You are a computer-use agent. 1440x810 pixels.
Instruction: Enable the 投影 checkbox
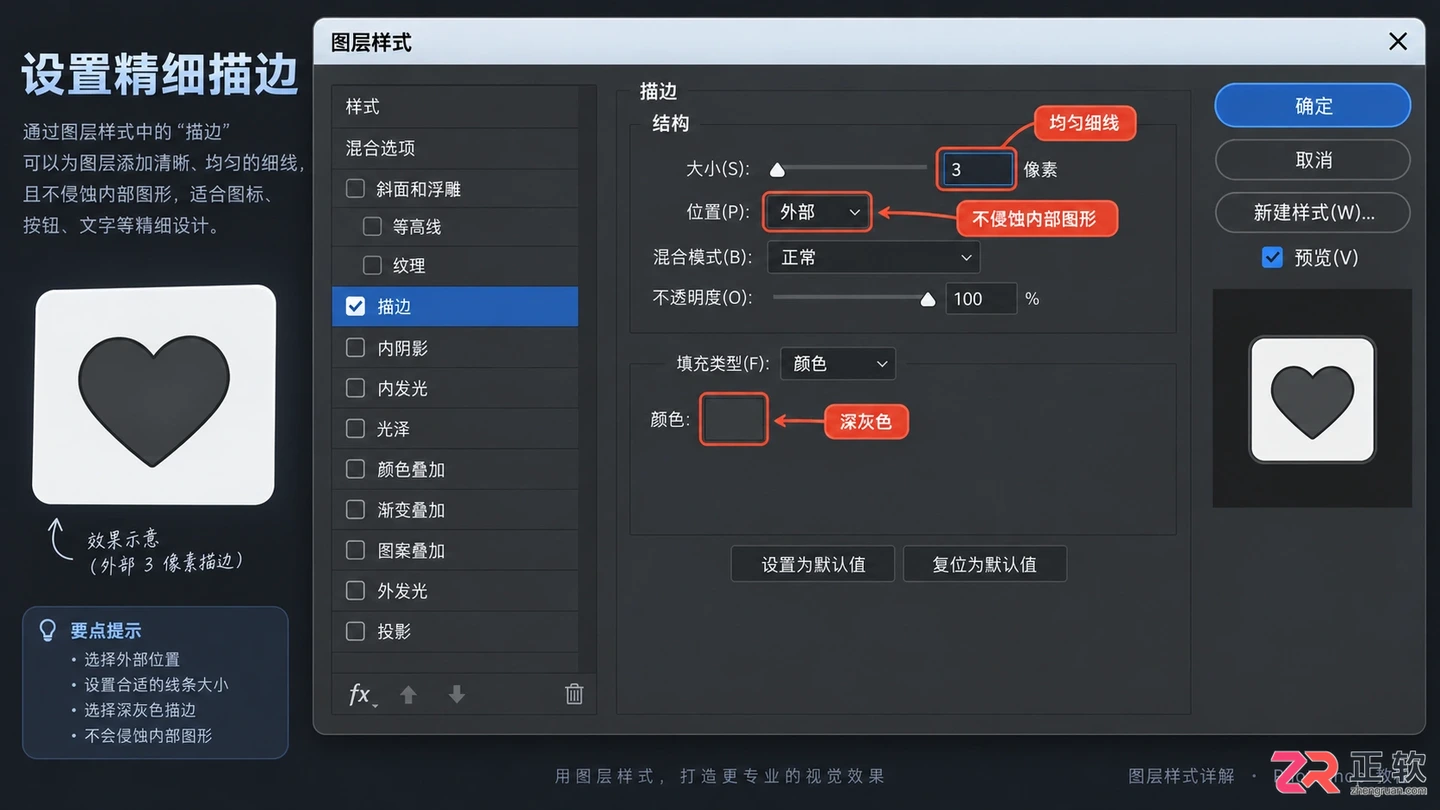coord(355,631)
